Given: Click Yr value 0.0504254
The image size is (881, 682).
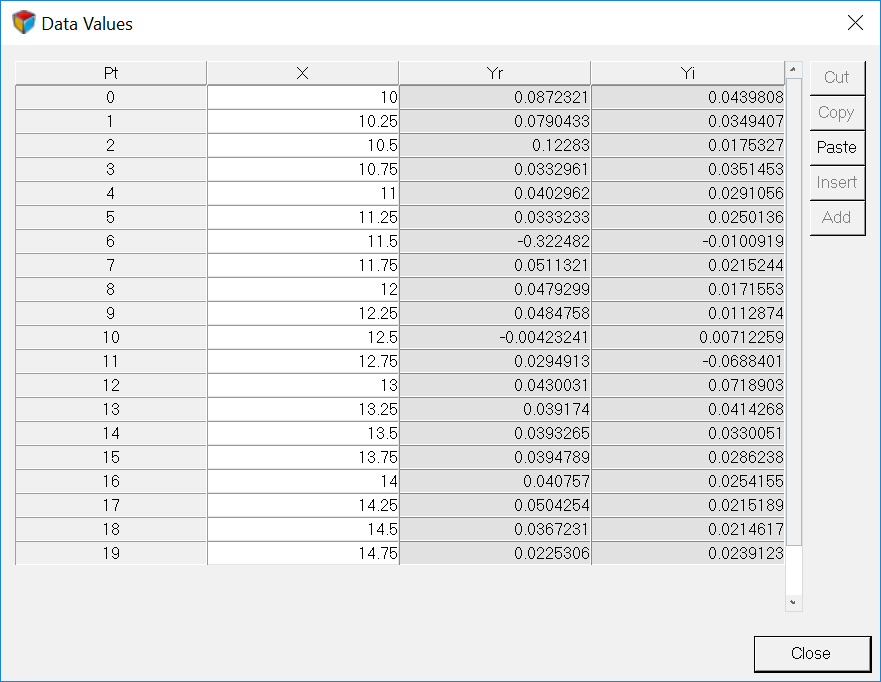Looking at the screenshot, I should tap(495, 505).
